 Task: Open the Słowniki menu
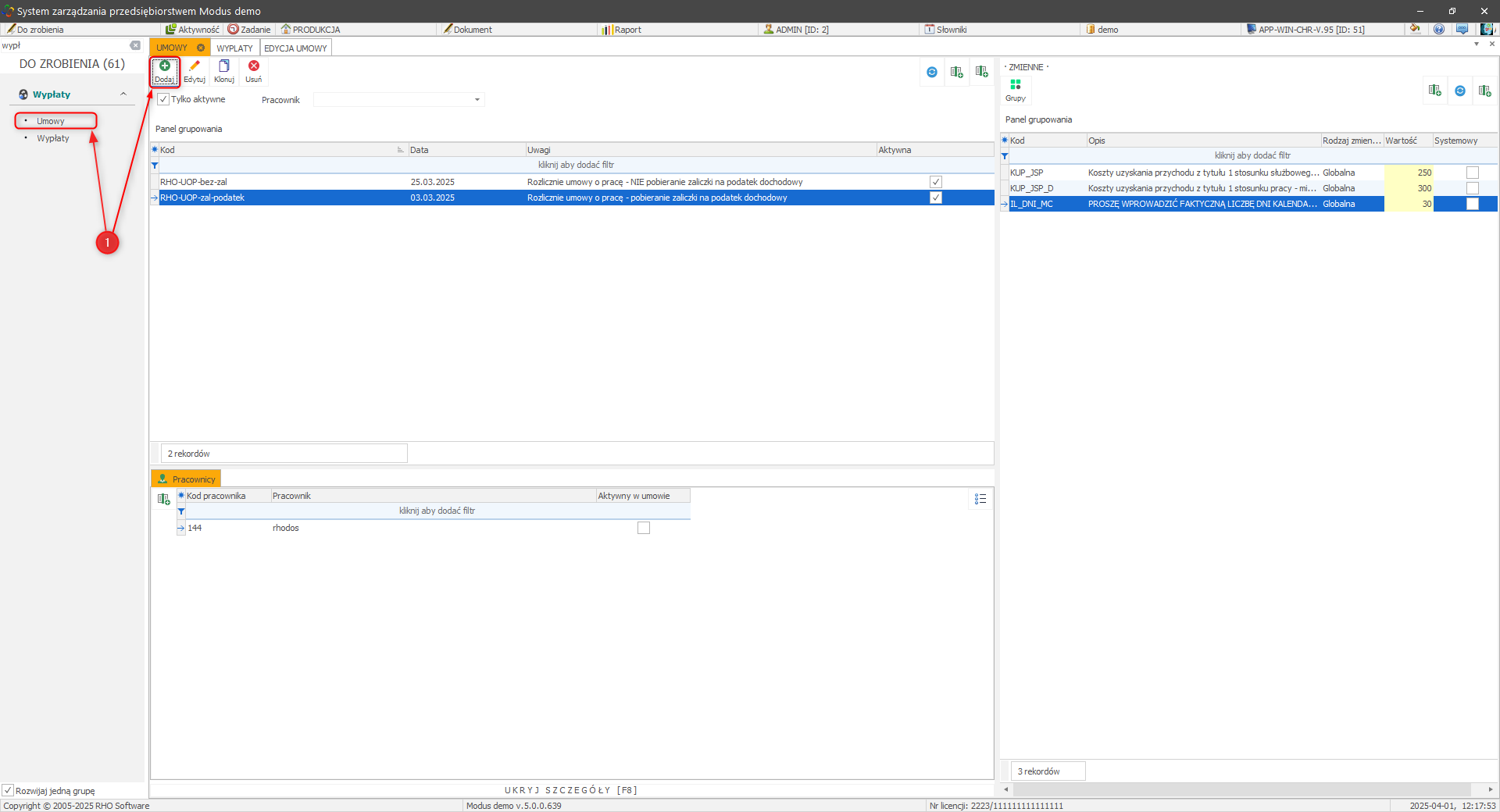point(951,30)
